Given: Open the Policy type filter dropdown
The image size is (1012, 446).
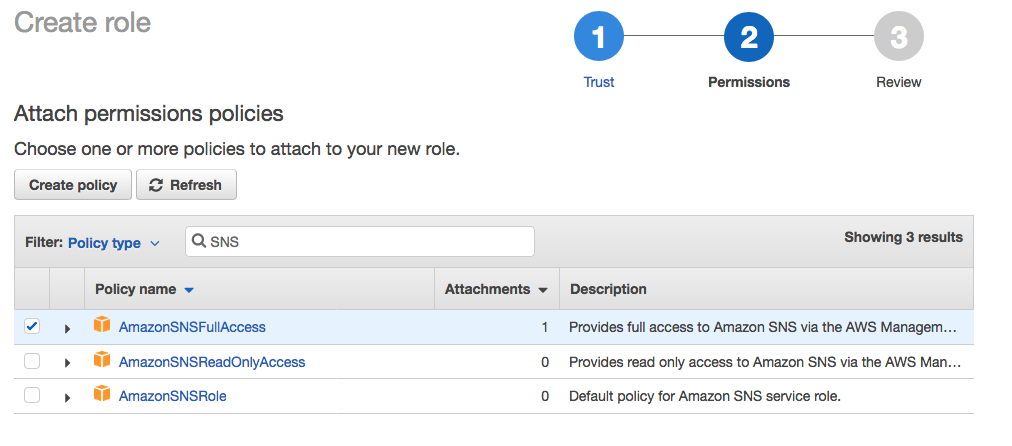Looking at the screenshot, I should 113,242.
